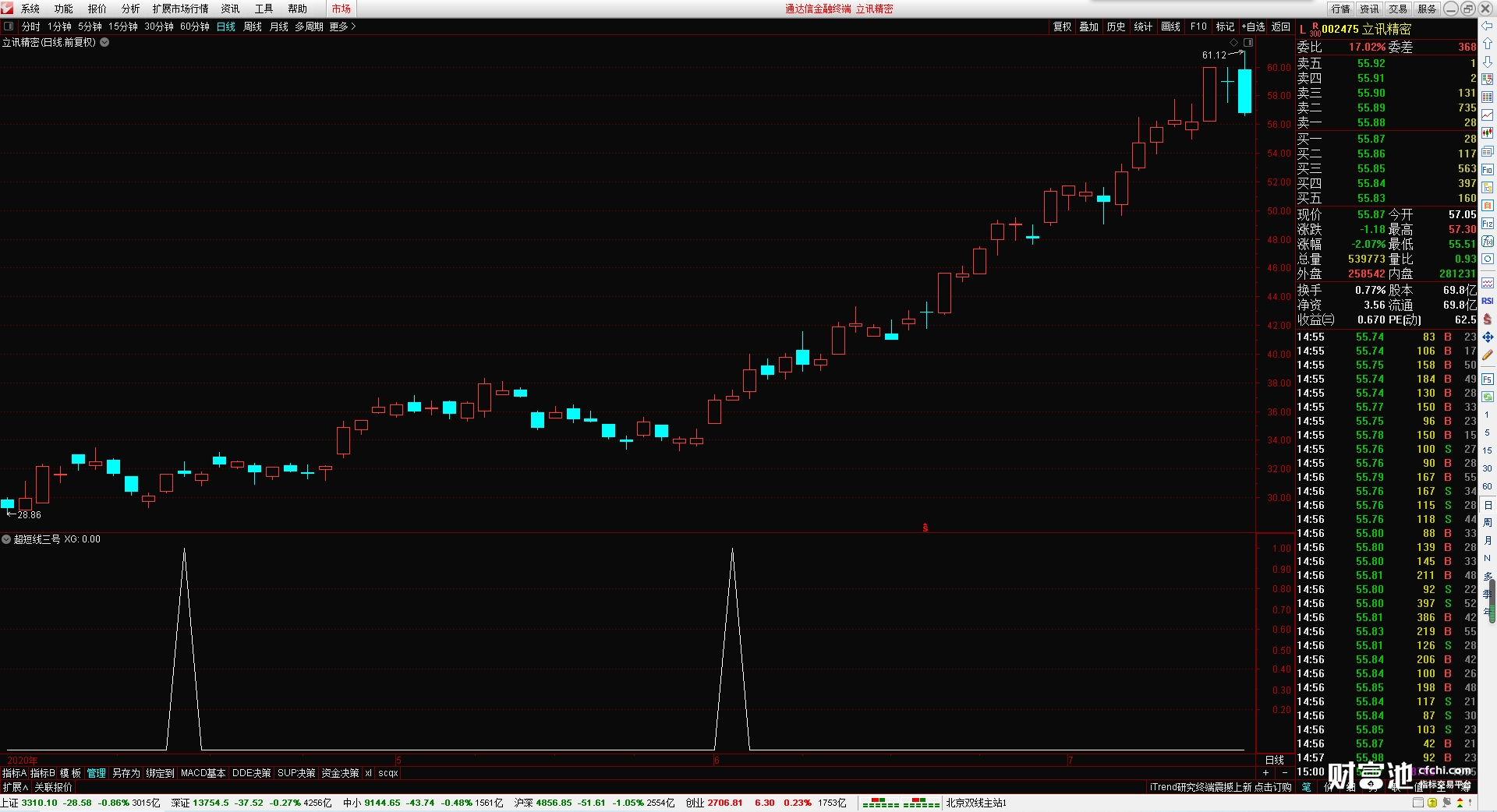Zoom out chart with minus button
Viewport: 1497px width, 812px height.
click(x=1285, y=772)
